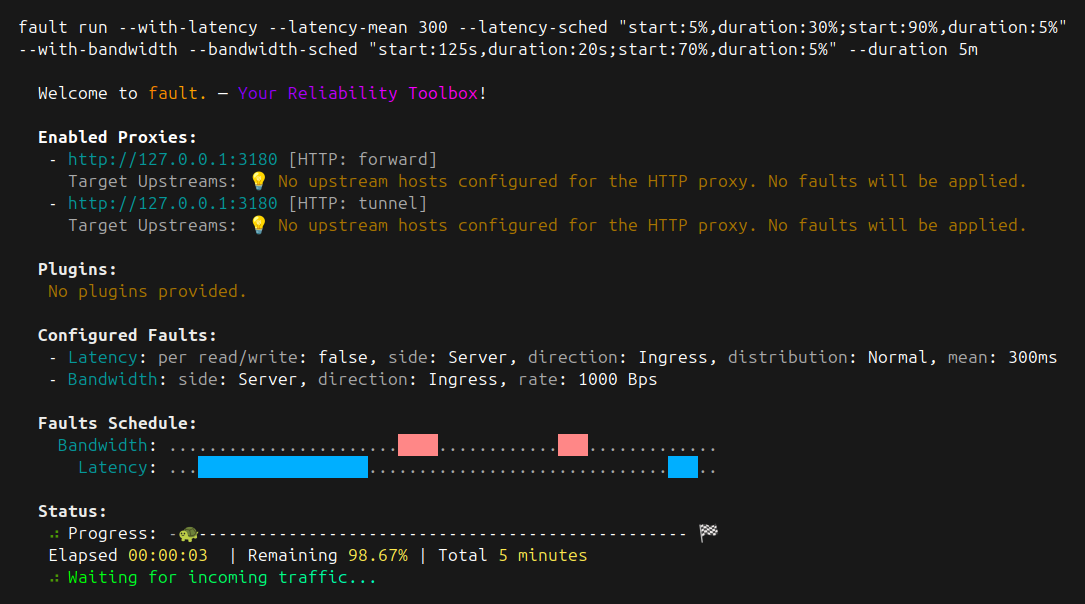The image size is (1085, 604).
Task: Click the turtle icon on the progress bar
Action: click(x=188, y=533)
